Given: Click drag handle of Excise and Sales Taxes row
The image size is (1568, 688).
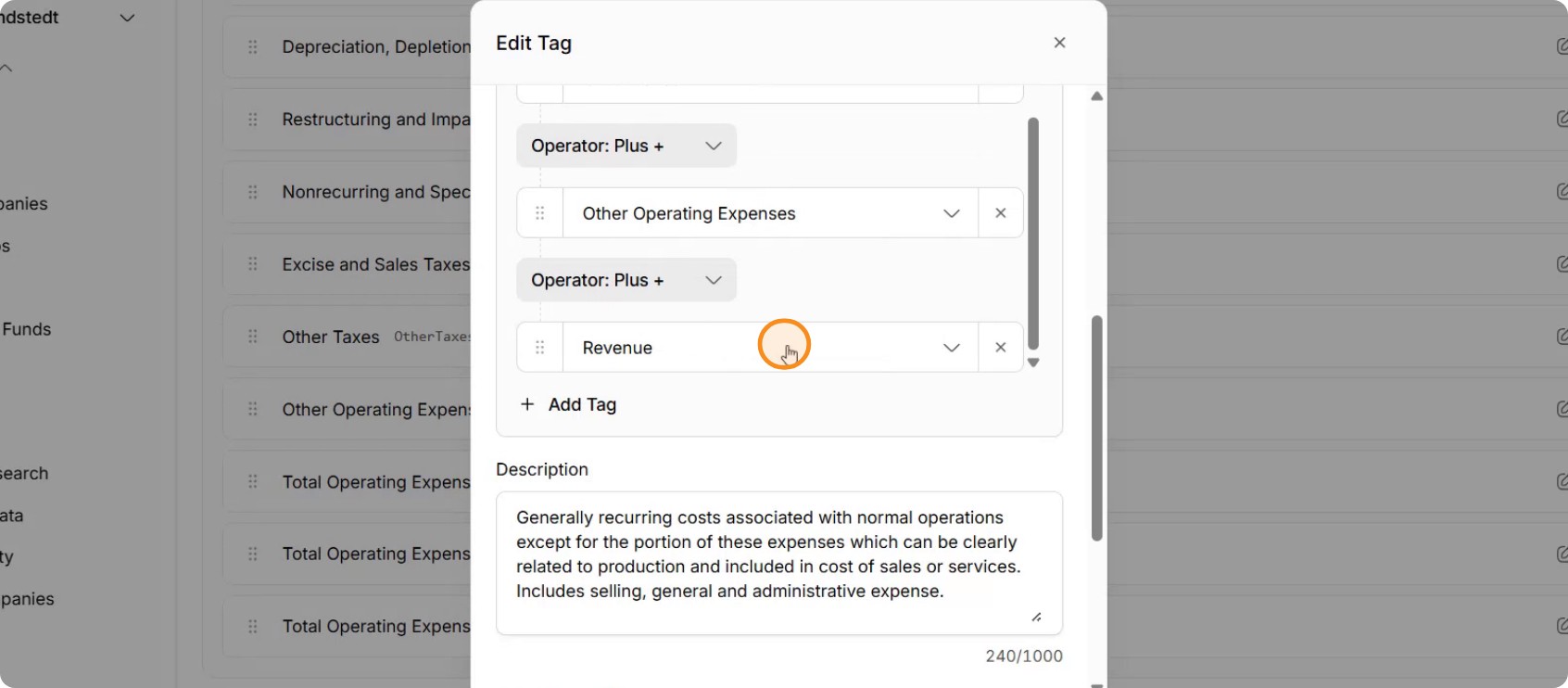Looking at the screenshot, I should 253,264.
